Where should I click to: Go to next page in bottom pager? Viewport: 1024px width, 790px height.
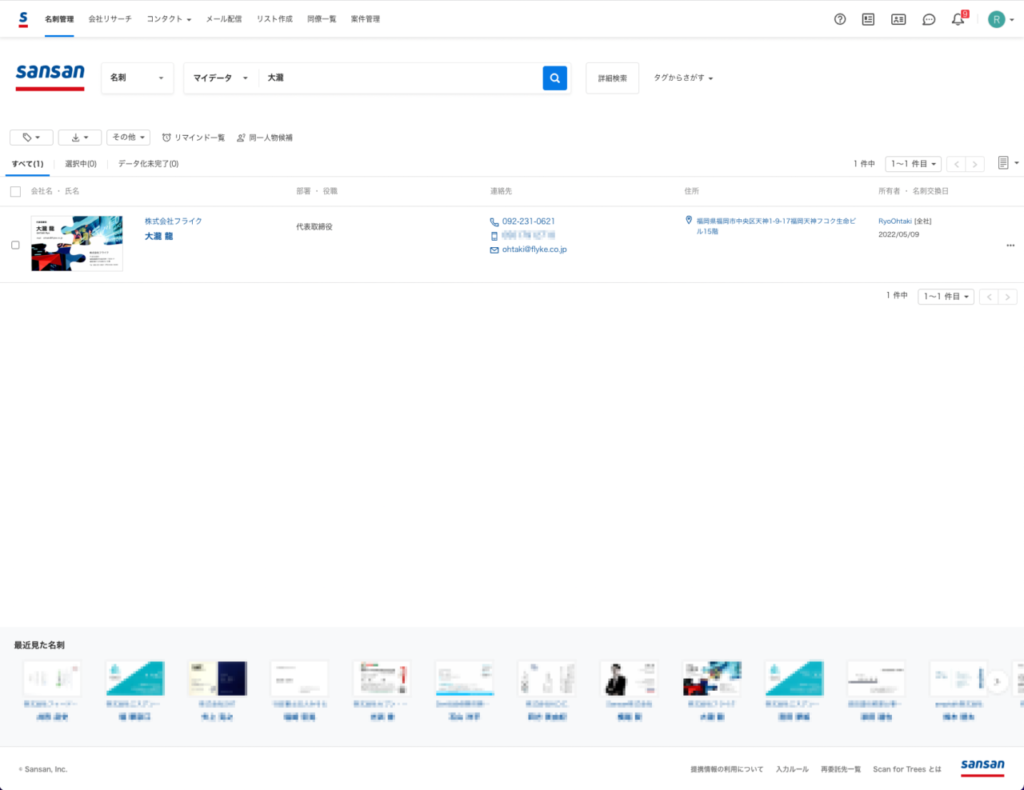[1008, 297]
